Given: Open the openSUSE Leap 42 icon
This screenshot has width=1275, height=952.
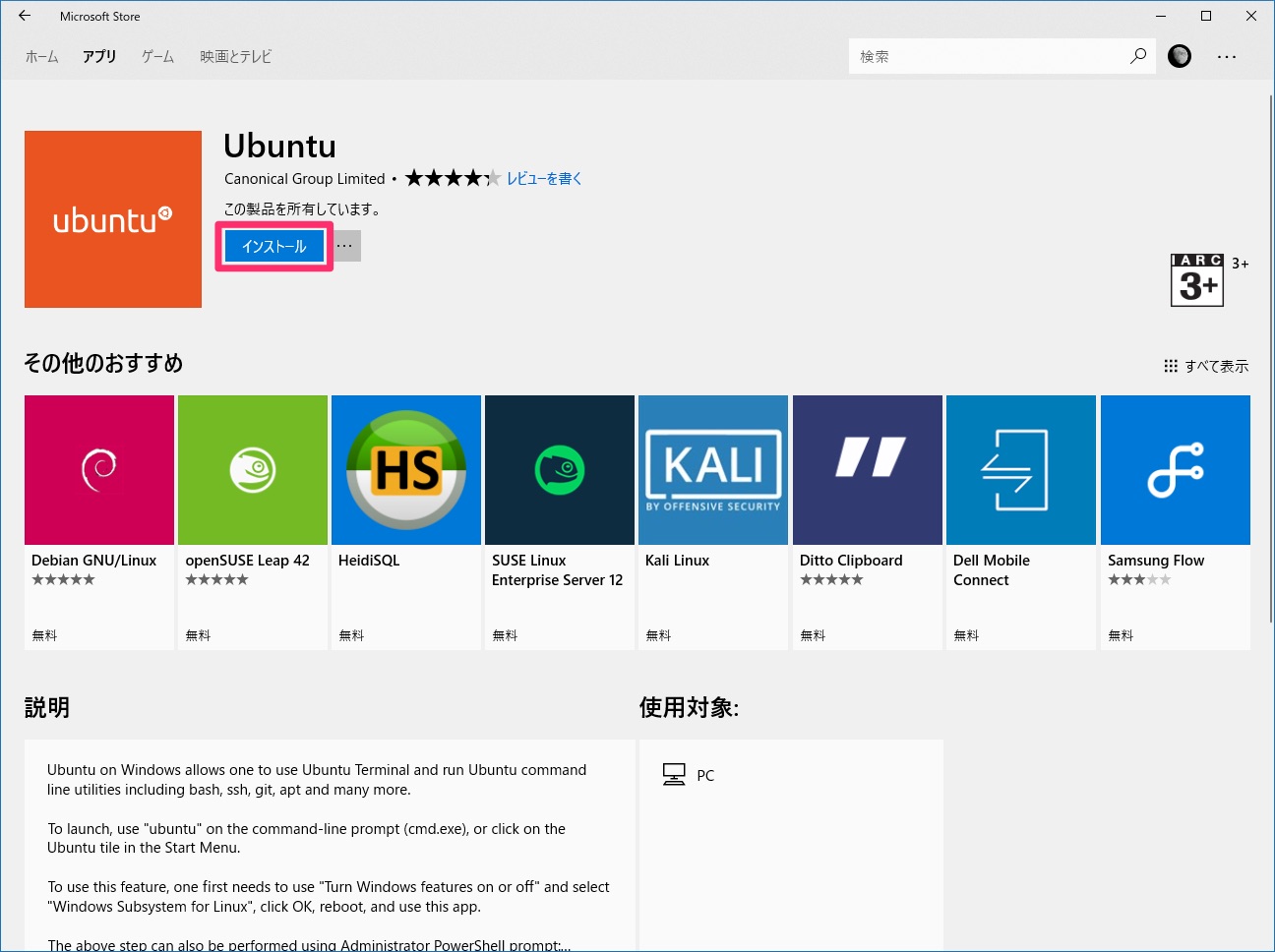Looking at the screenshot, I should [x=253, y=470].
